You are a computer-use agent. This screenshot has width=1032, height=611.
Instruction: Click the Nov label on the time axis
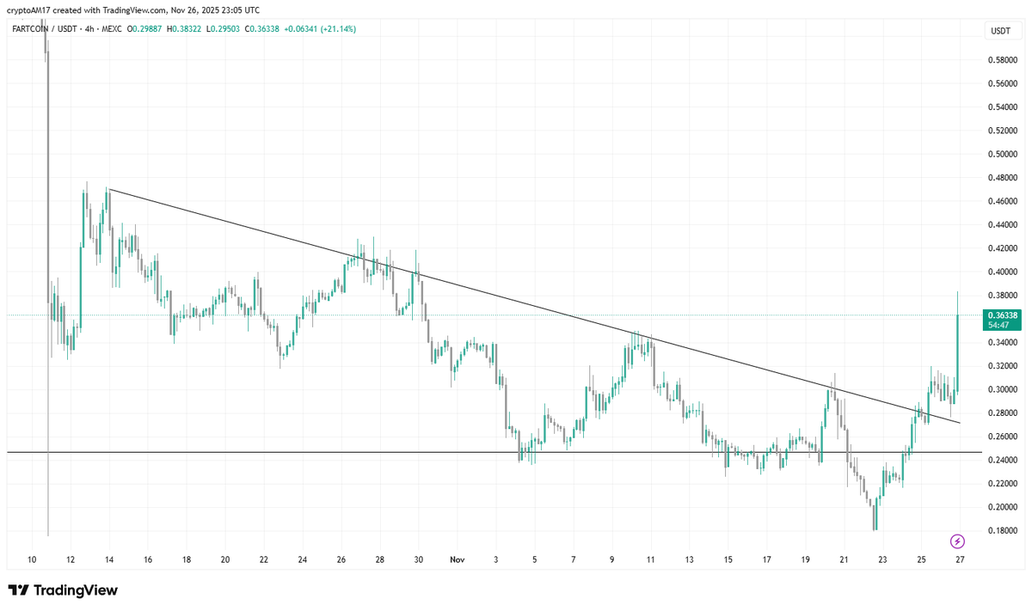[x=457, y=560]
